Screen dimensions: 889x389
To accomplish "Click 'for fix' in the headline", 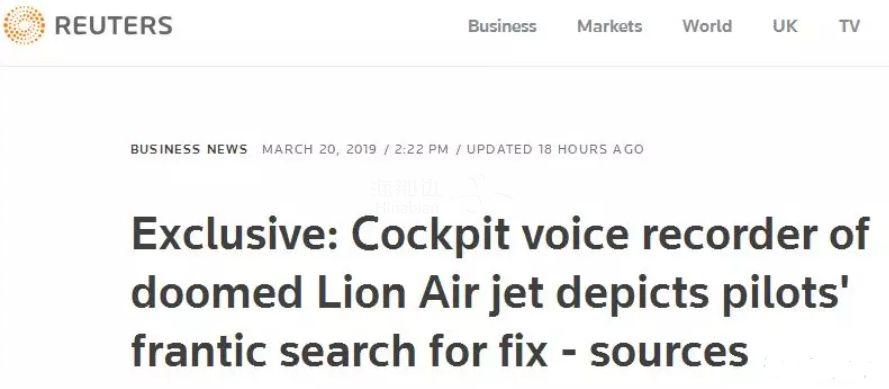I will coord(489,352).
